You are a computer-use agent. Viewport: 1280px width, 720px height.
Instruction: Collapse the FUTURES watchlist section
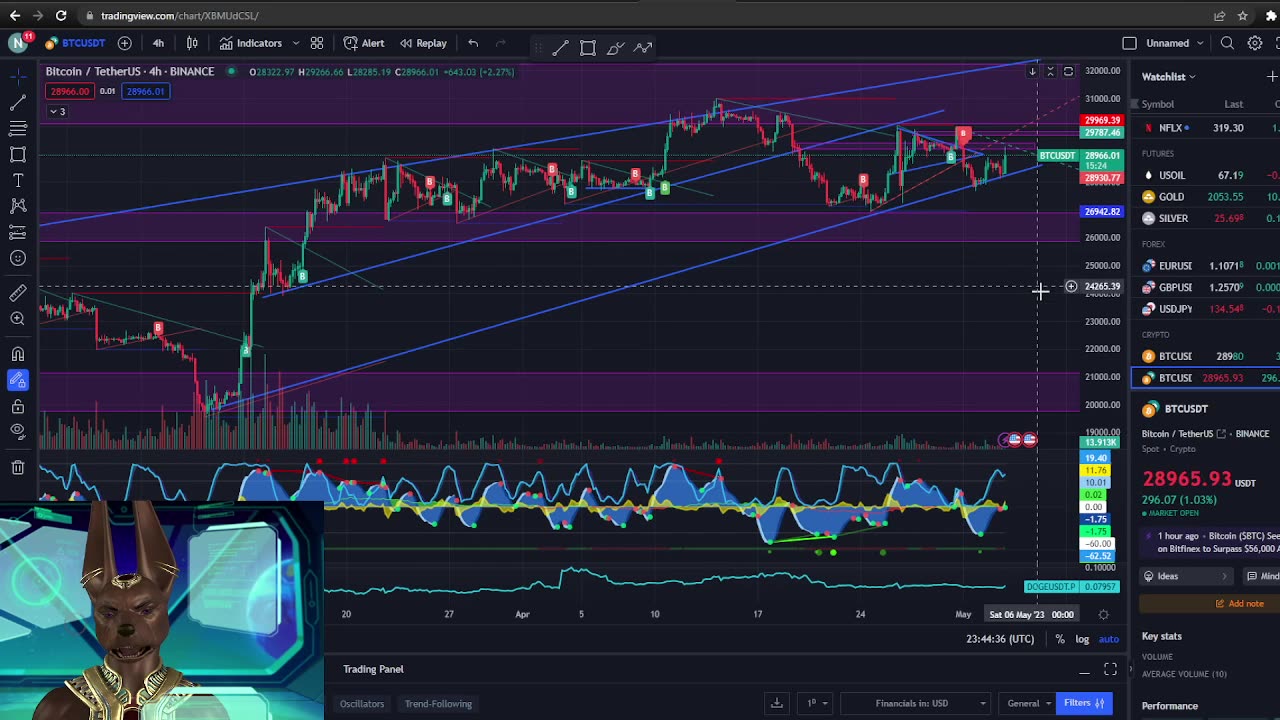click(x=1158, y=154)
